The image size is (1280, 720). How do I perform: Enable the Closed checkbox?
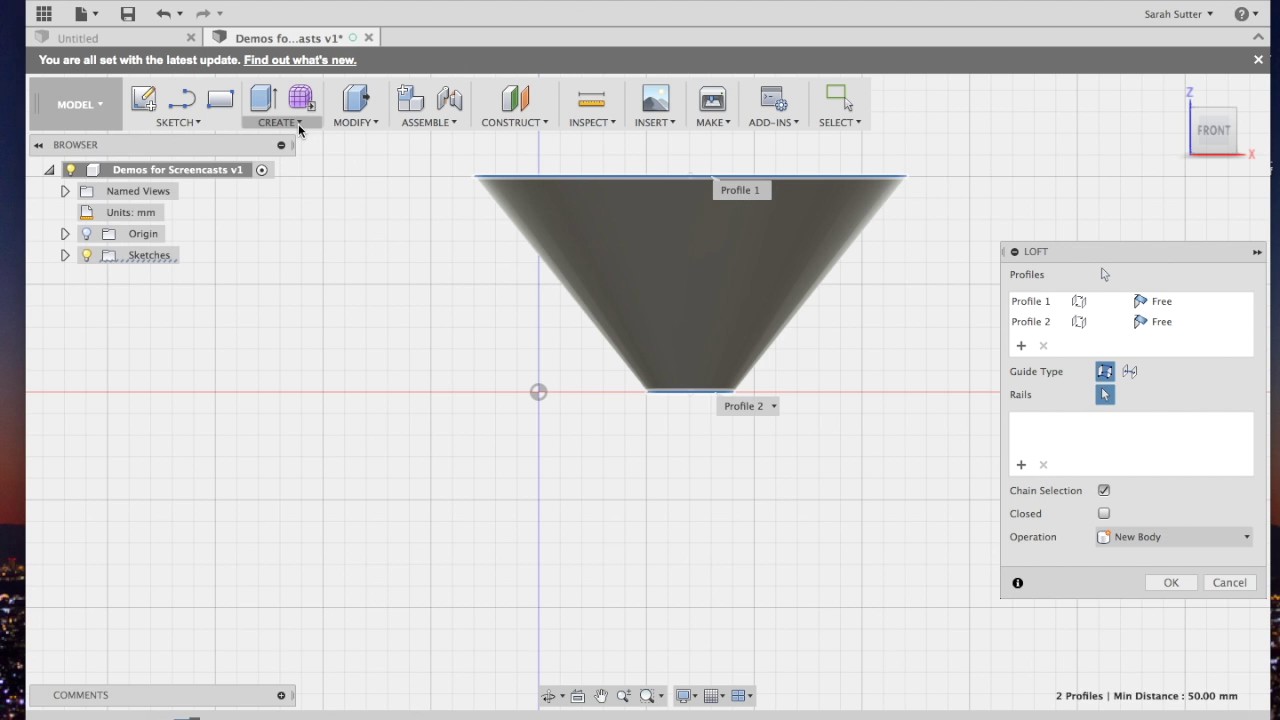tap(1104, 514)
